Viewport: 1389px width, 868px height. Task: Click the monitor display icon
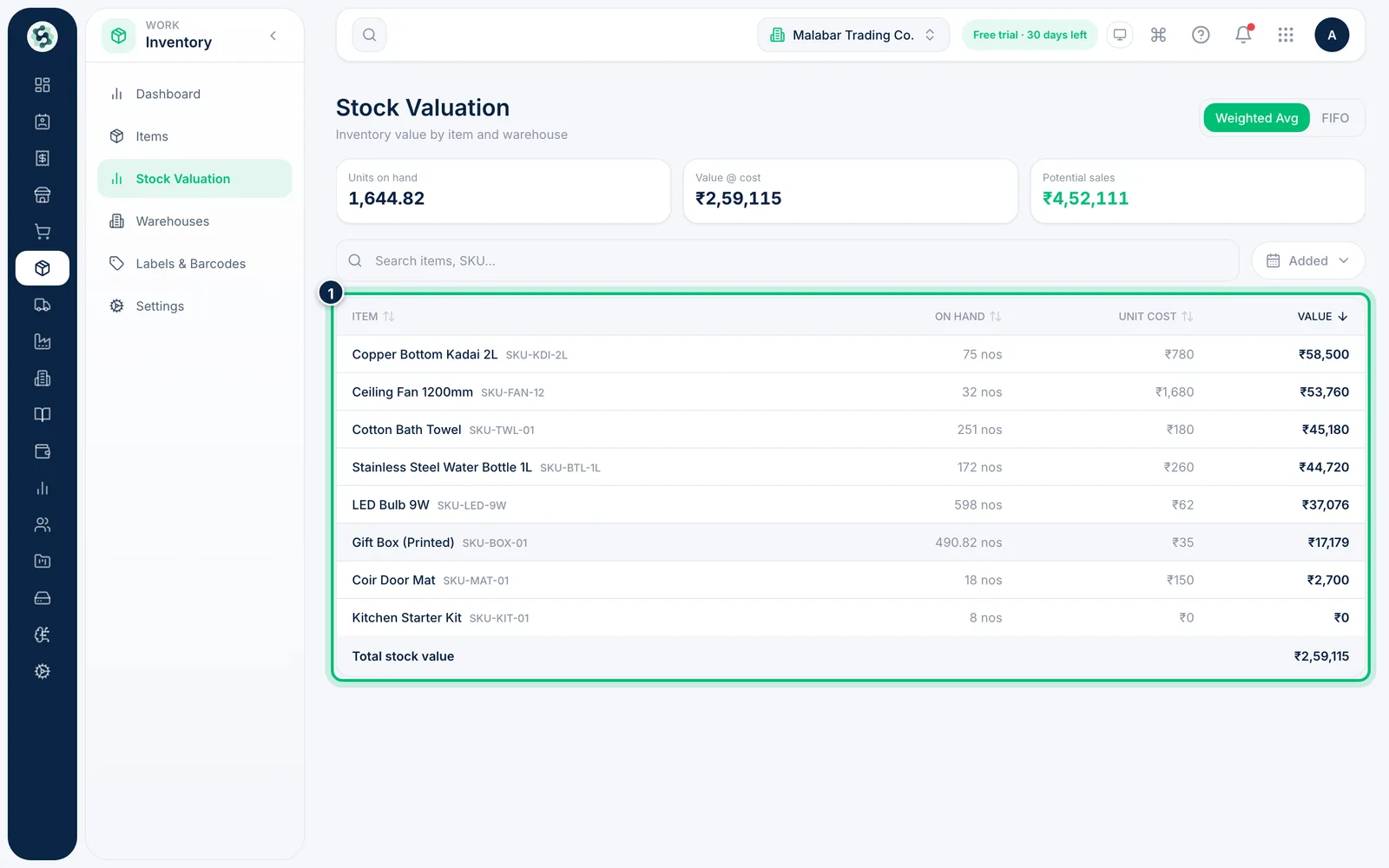click(1120, 35)
